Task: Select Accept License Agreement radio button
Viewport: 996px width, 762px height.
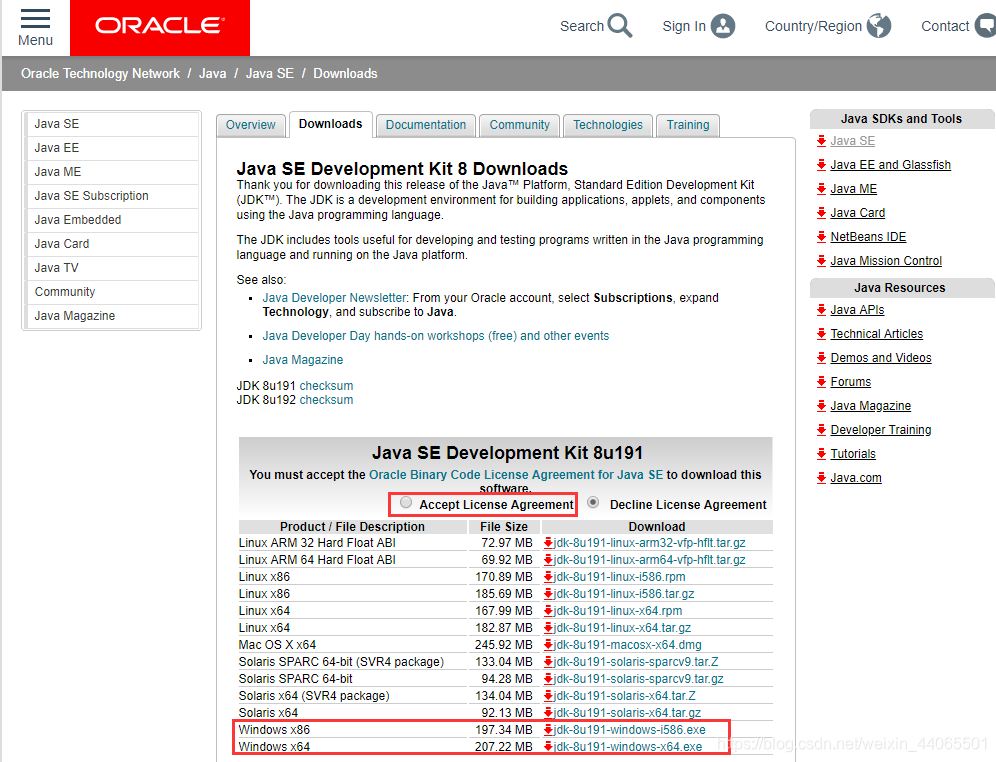Action: point(406,503)
